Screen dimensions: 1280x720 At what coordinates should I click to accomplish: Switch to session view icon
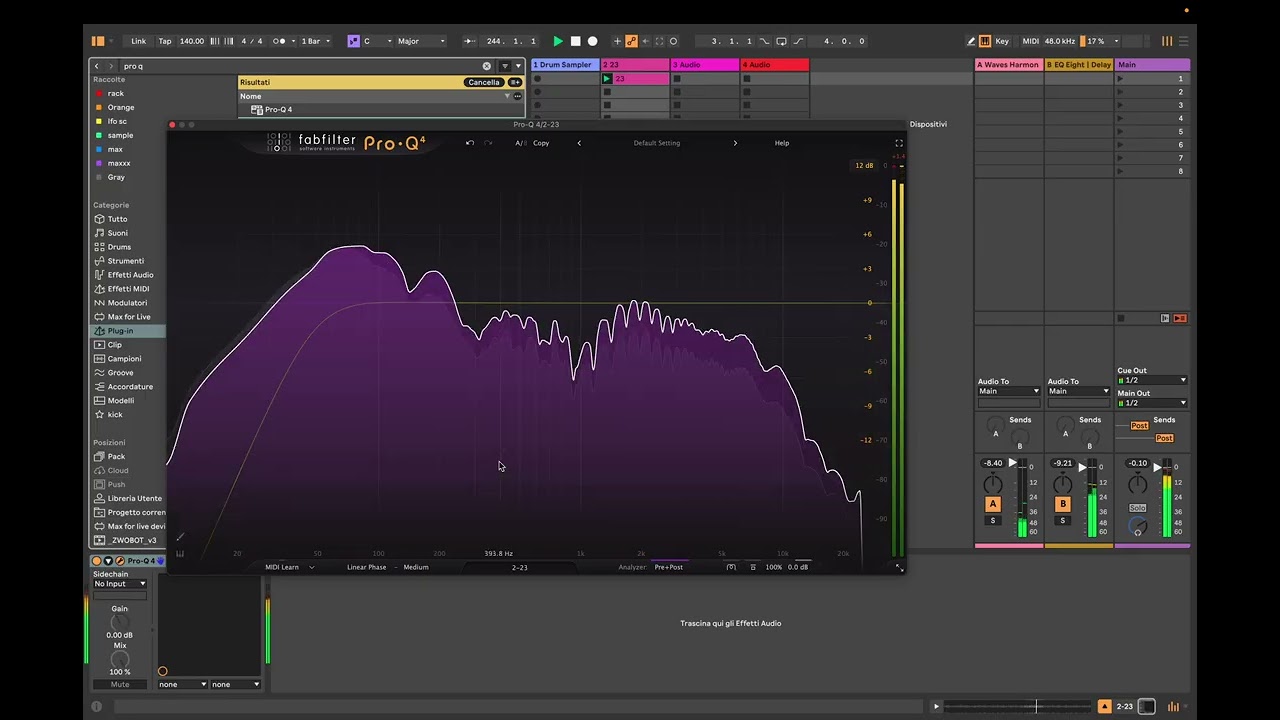(x=1167, y=41)
